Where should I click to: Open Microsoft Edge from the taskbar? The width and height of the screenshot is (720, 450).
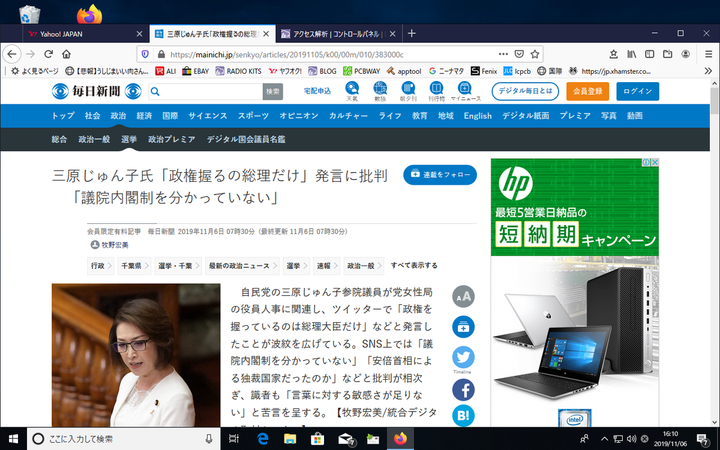coord(265,439)
